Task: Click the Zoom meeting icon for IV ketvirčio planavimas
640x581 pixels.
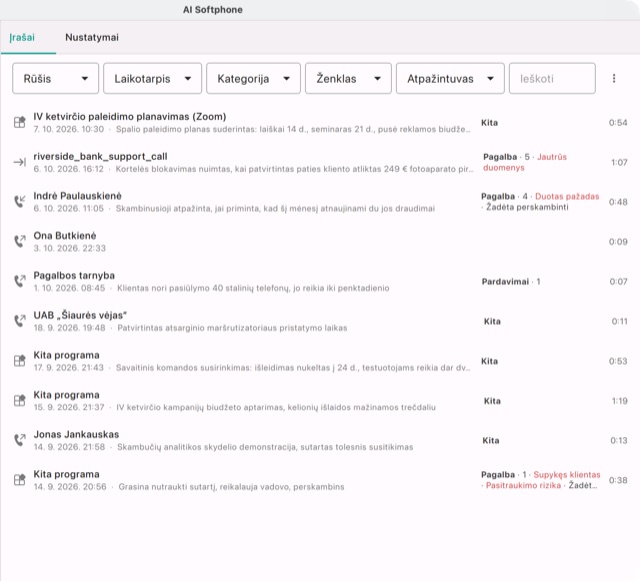Action: point(20,122)
